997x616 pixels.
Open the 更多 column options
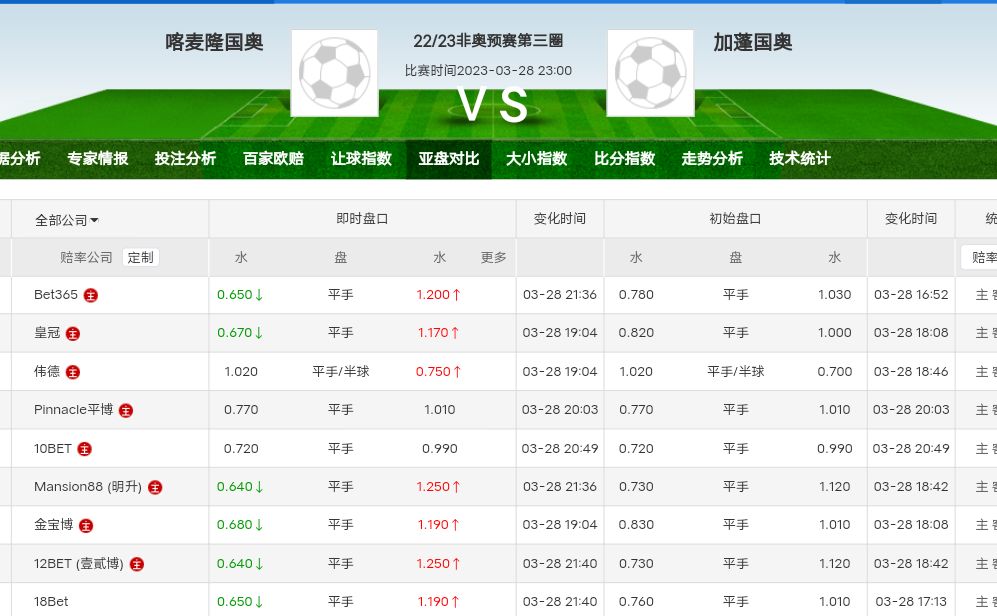(x=494, y=258)
